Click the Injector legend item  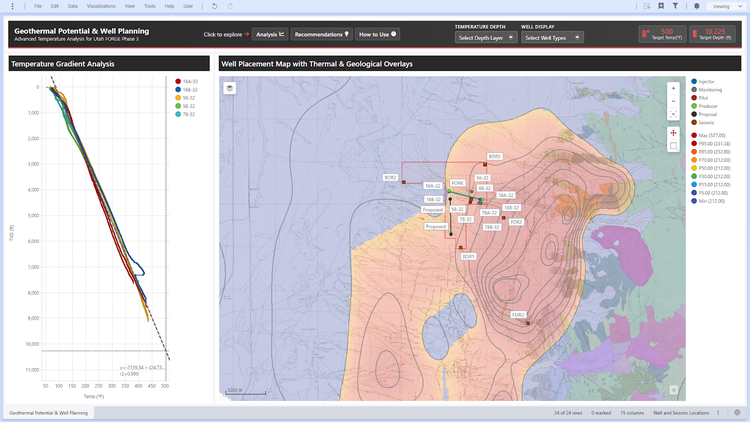pyautogui.click(x=703, y=81)
